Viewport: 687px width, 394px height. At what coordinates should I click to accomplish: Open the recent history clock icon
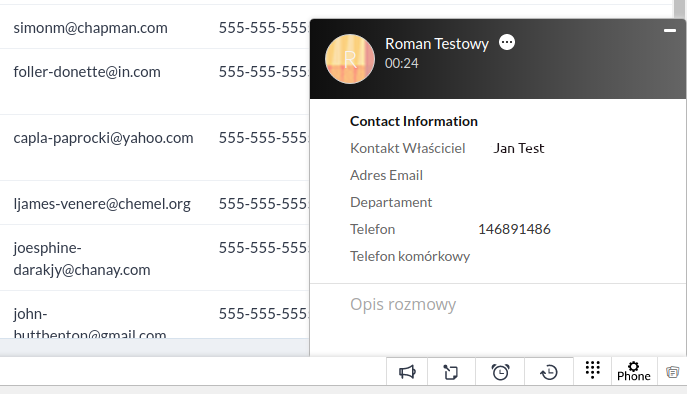pos(549,372)
